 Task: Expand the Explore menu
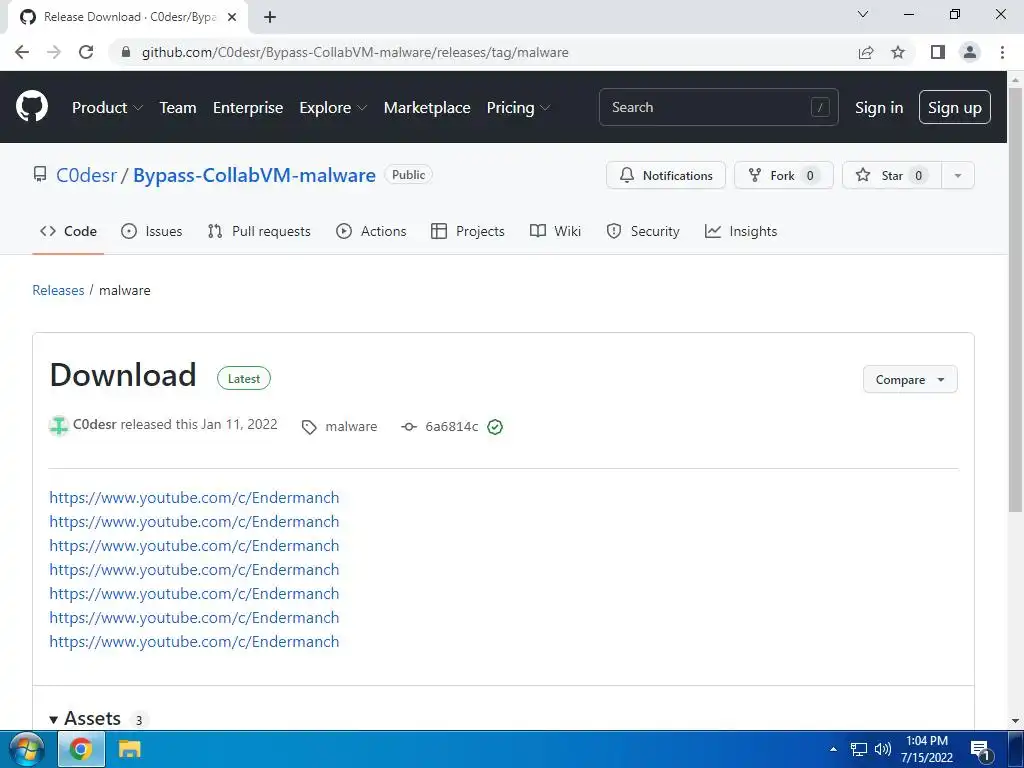[x=333, y=108]
